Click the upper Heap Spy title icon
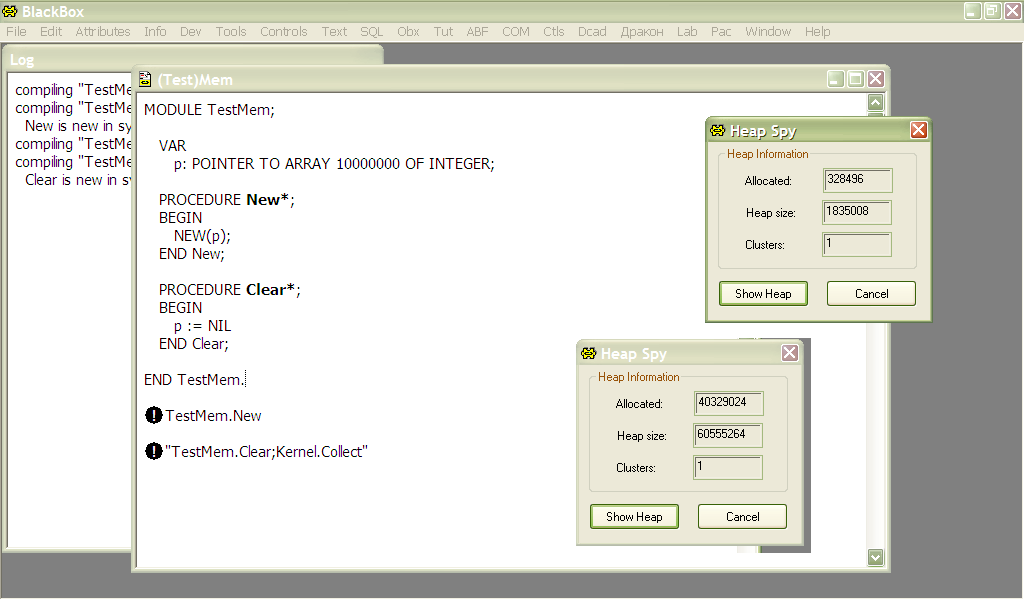Viewport: 1024px width, 600px height. (717, 131)
